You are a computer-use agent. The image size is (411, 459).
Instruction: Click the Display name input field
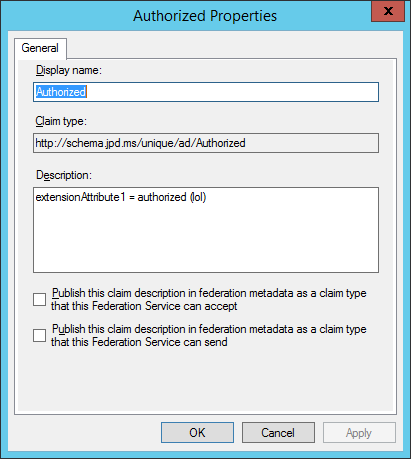coord(206,92)
